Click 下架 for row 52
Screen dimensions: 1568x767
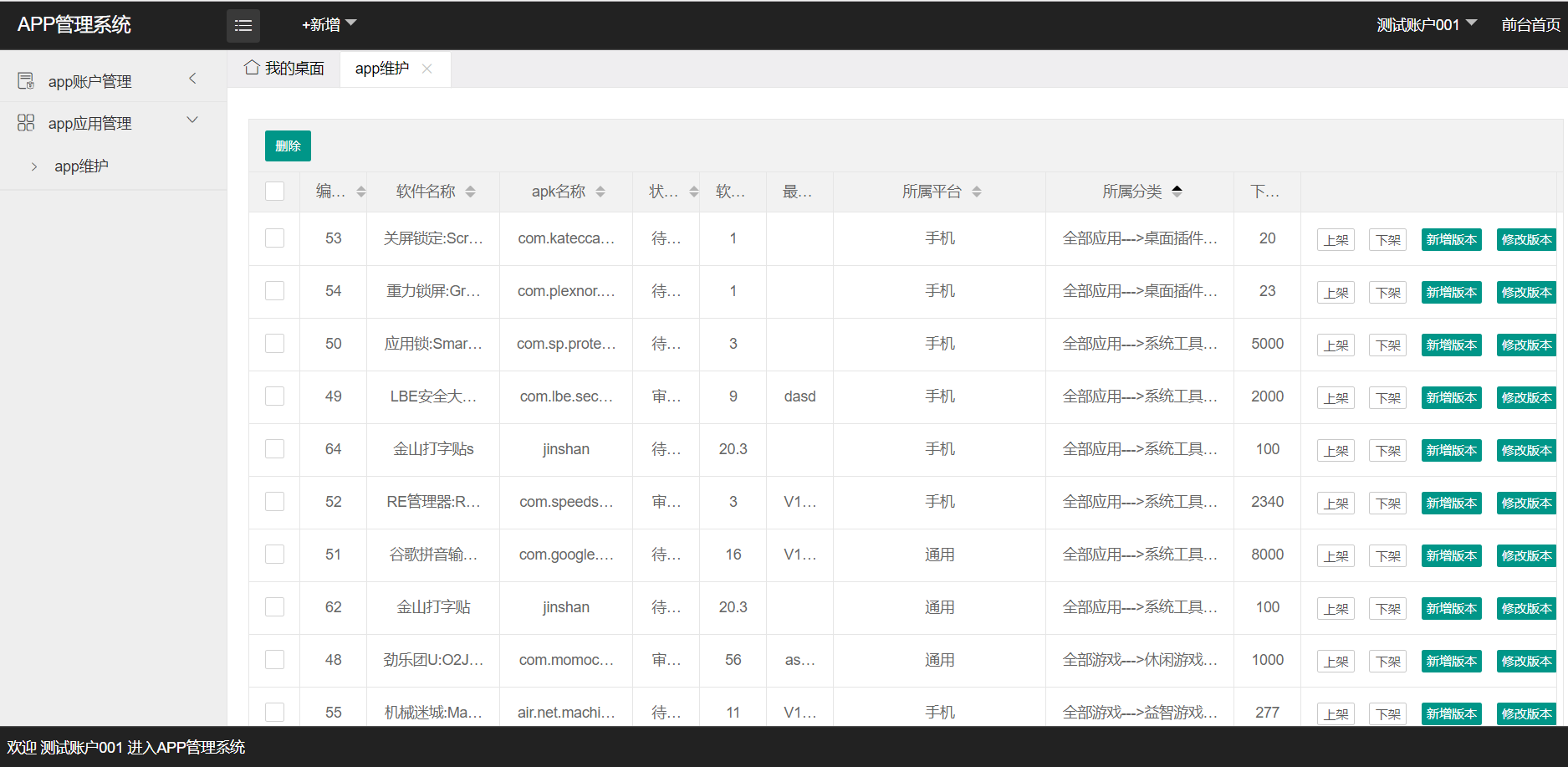coord(1388,504)
